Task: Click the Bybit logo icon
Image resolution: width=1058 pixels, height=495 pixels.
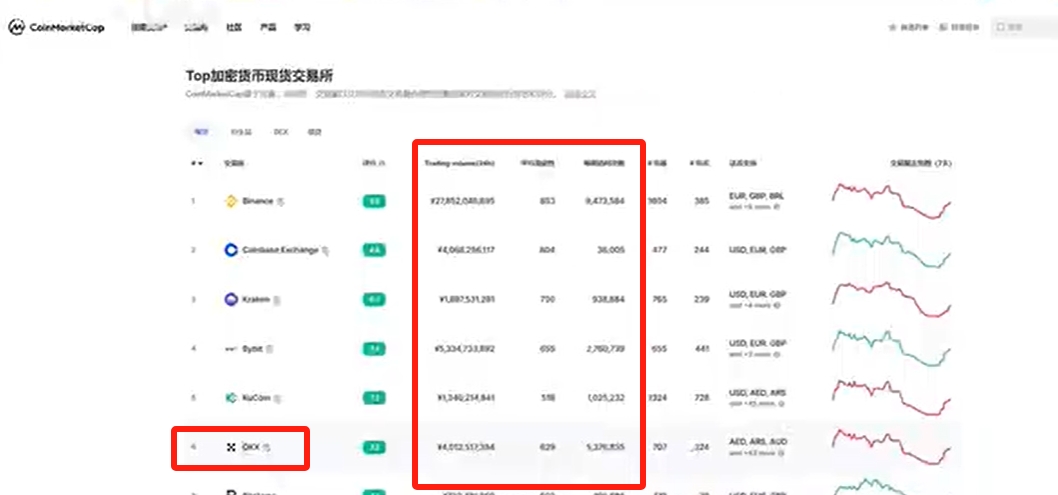Action: pos(231,349)
